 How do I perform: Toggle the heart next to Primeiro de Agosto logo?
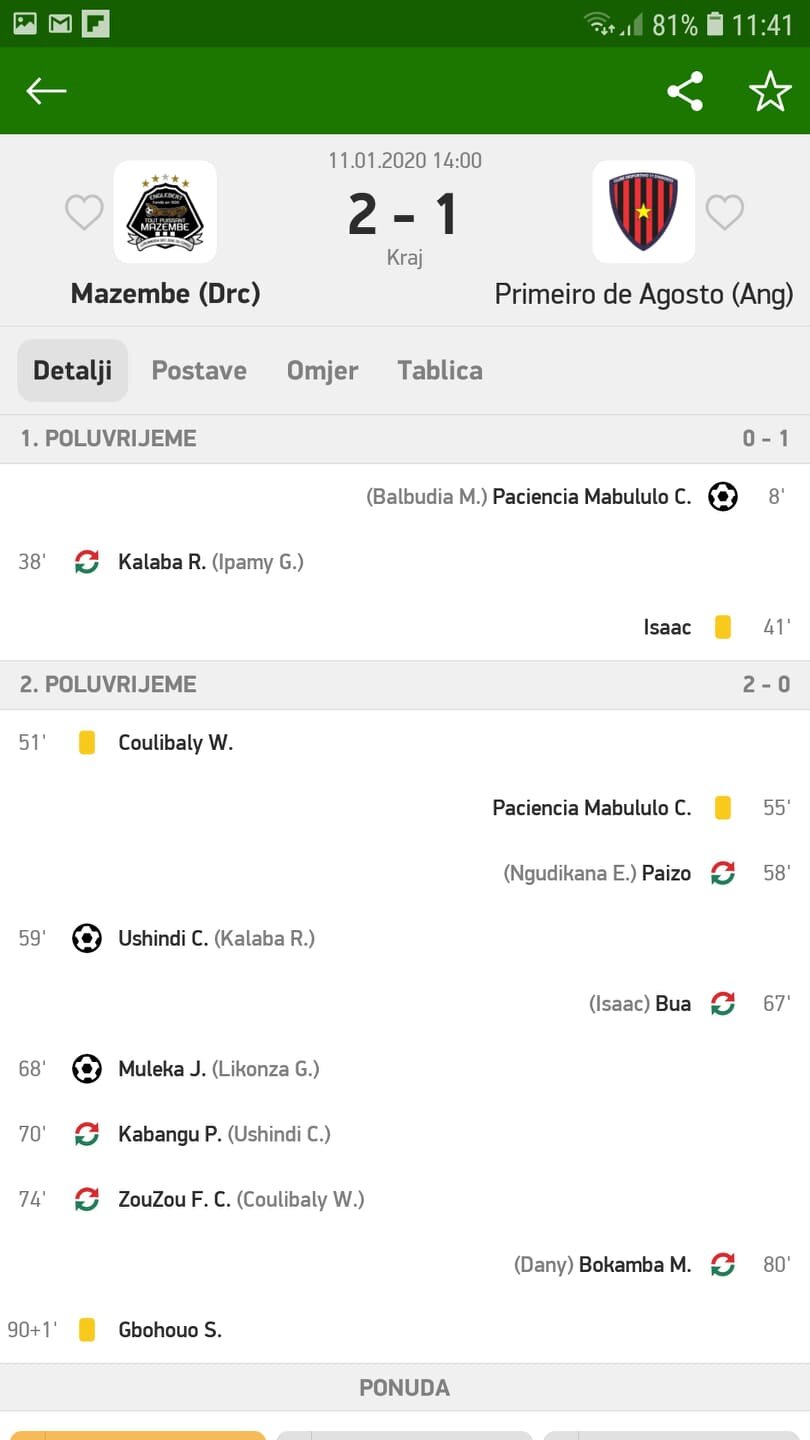pos(725,212)
